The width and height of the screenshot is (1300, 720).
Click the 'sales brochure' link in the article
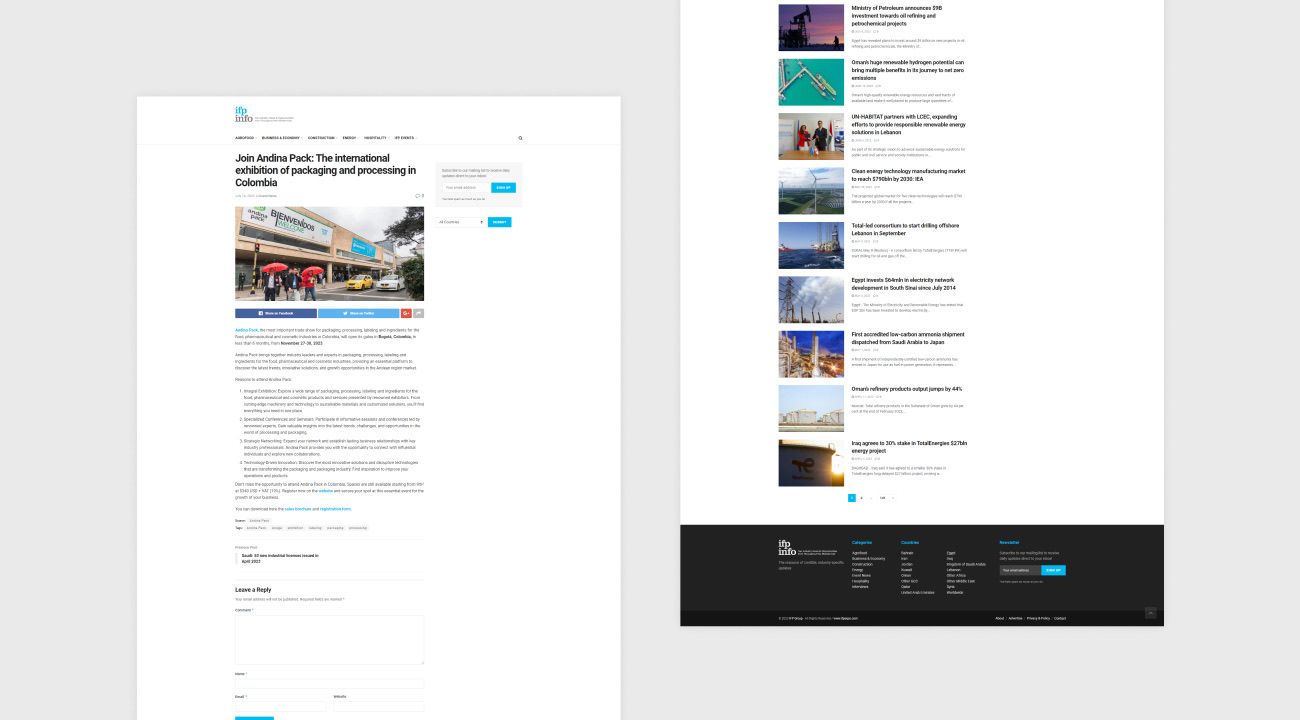(x=298, y=509)
